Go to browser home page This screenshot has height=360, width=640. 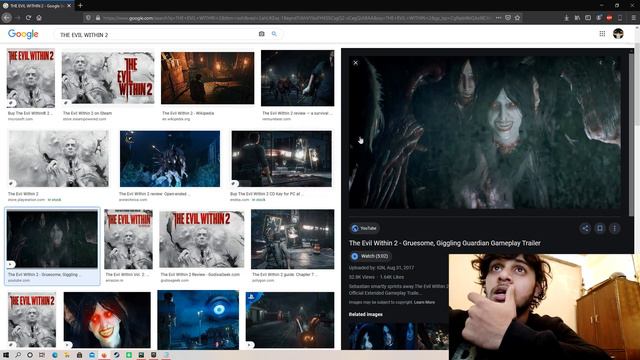tap(39, 18)
